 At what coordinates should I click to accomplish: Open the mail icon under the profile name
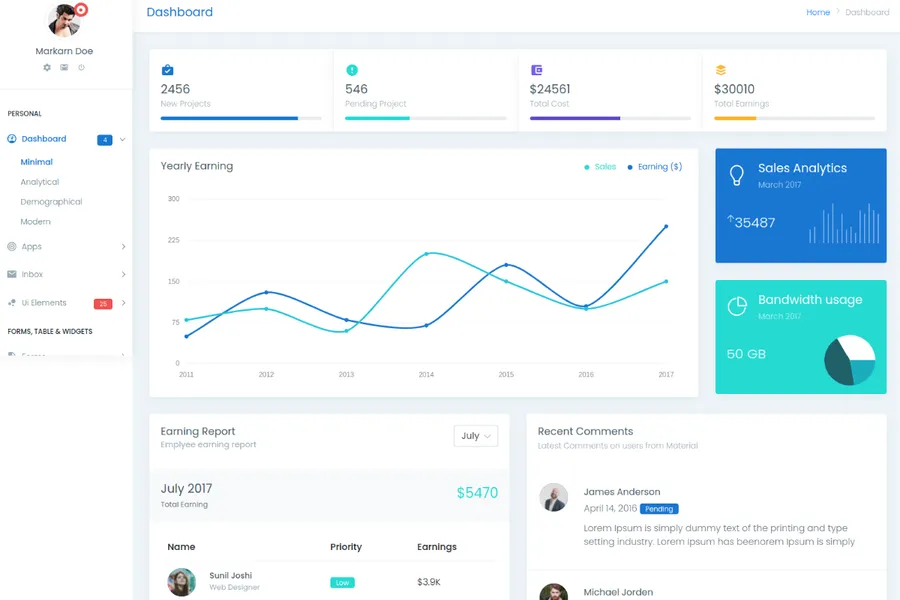(x=64, y=68)
